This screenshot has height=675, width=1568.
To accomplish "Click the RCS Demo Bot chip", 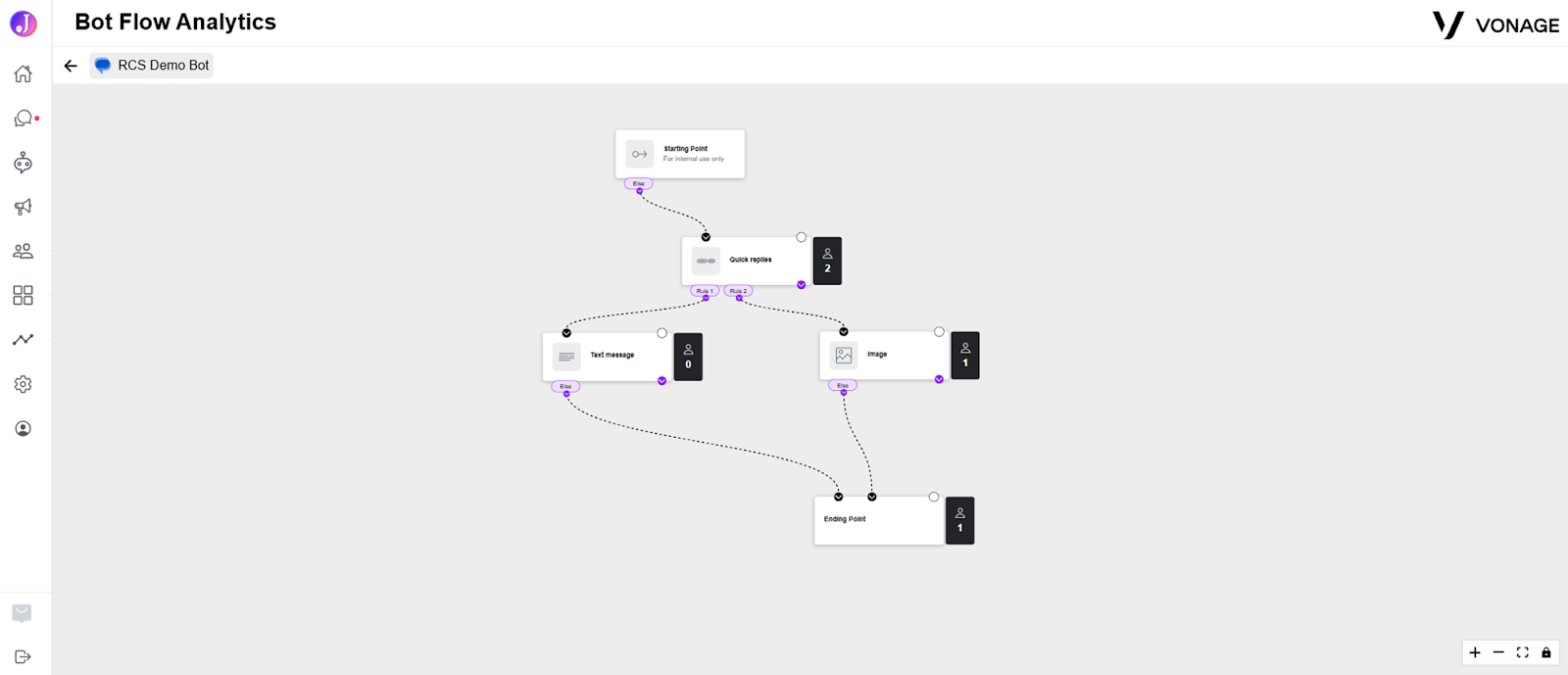I will pyautogui.click(x=152, y=66).
